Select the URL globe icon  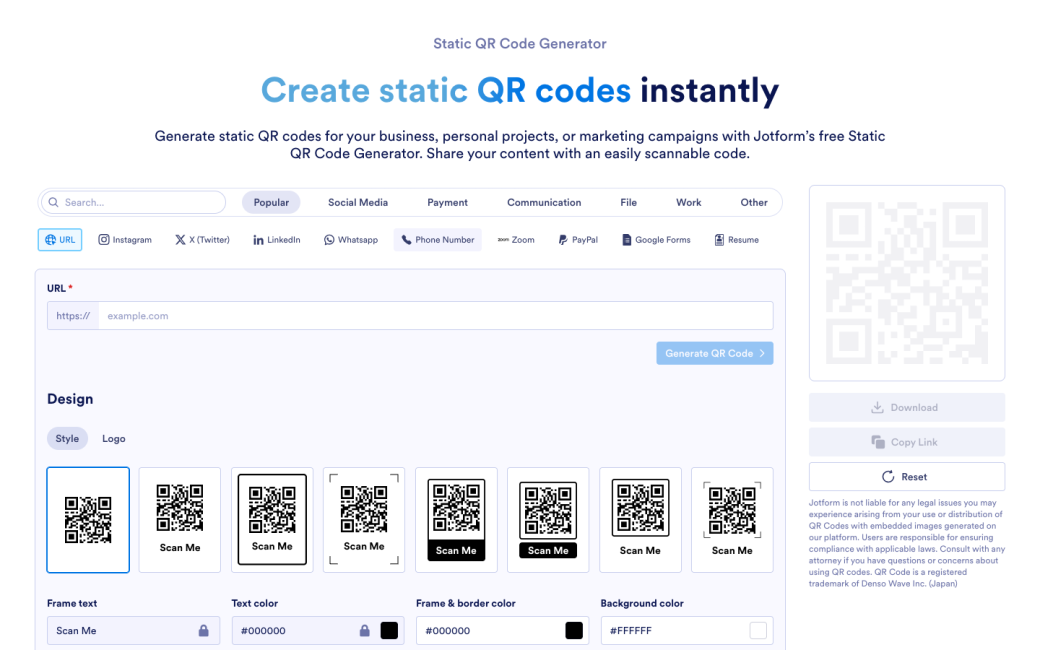pyautogui.click(x=50, y=239)
